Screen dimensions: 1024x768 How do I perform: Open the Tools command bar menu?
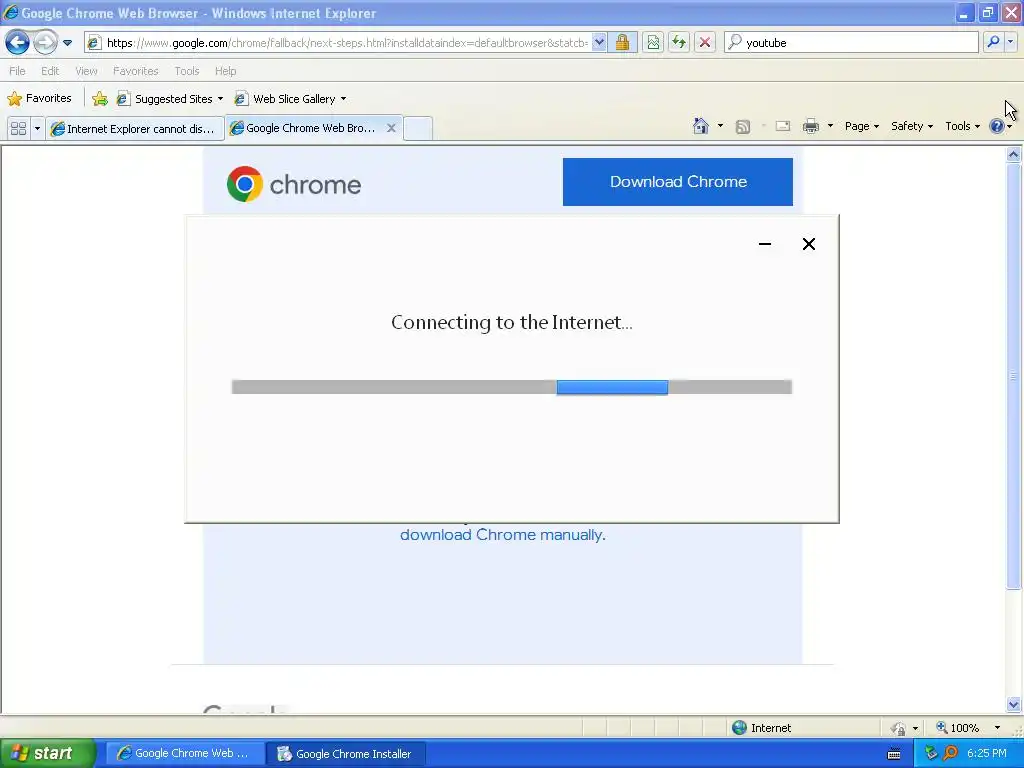[962, 126]
